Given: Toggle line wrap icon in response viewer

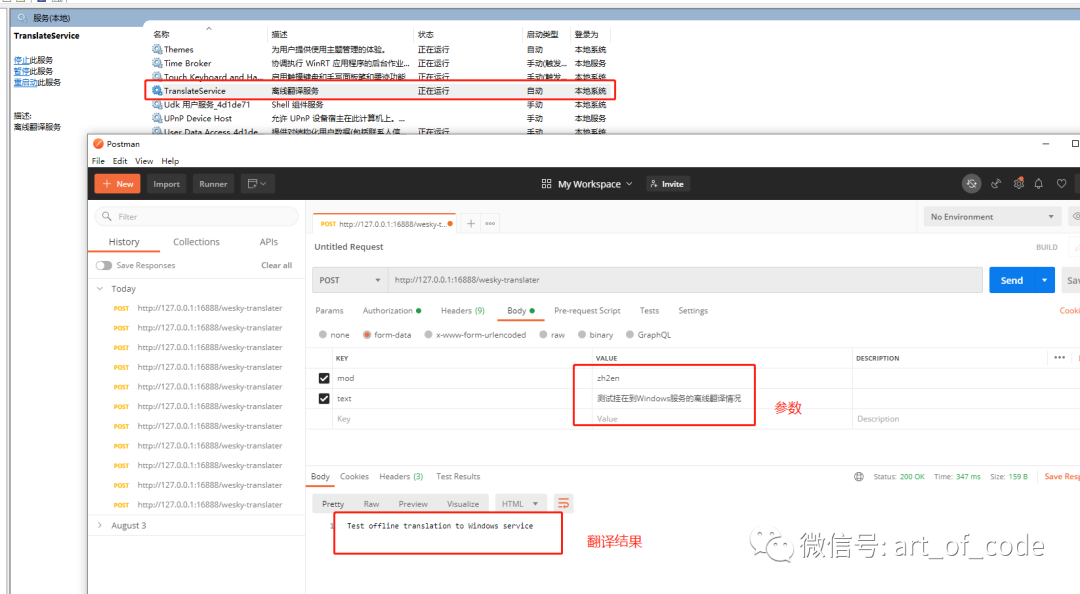Looking at the screenshot, I should [563, 504].
